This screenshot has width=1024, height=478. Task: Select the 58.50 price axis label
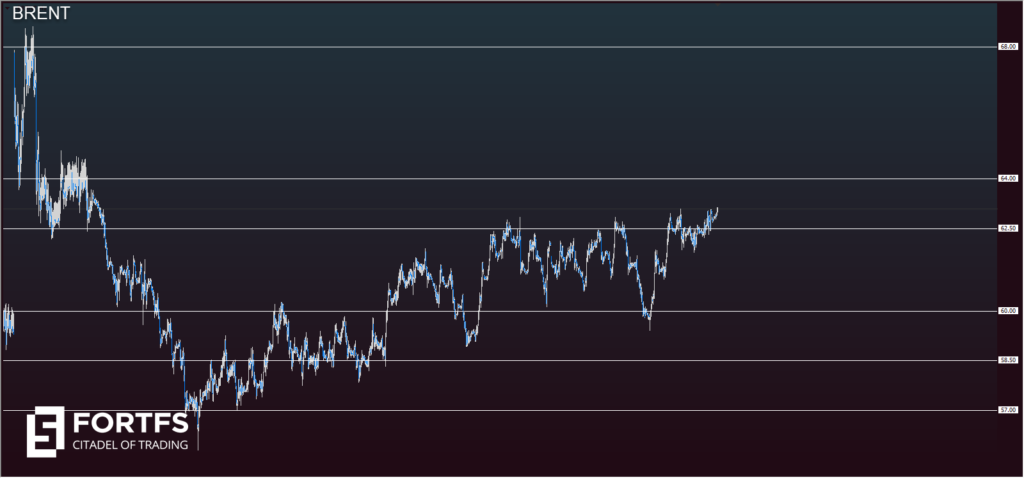[1007, 360]
